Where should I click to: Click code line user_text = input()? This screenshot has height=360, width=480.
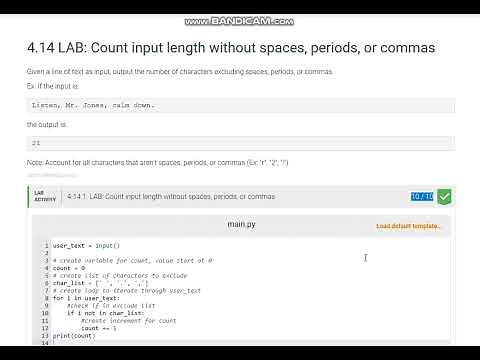(86, 246)
